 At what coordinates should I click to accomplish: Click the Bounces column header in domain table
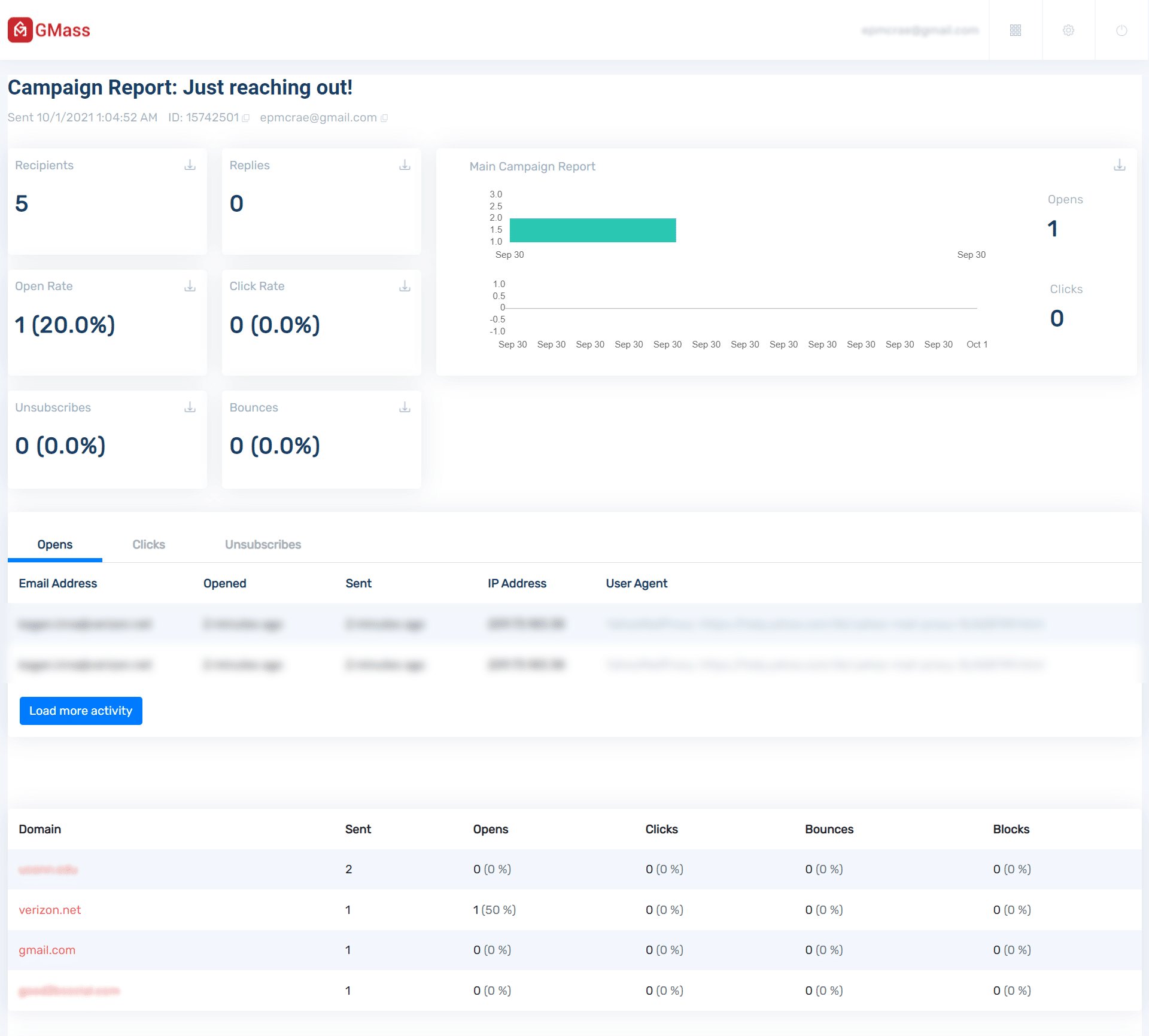point(829,829)
